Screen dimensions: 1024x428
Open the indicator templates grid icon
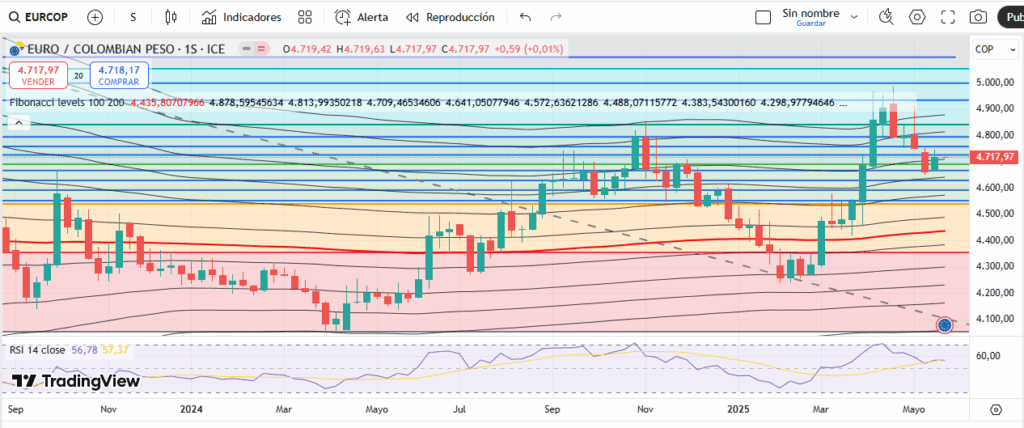coord(307,17)
